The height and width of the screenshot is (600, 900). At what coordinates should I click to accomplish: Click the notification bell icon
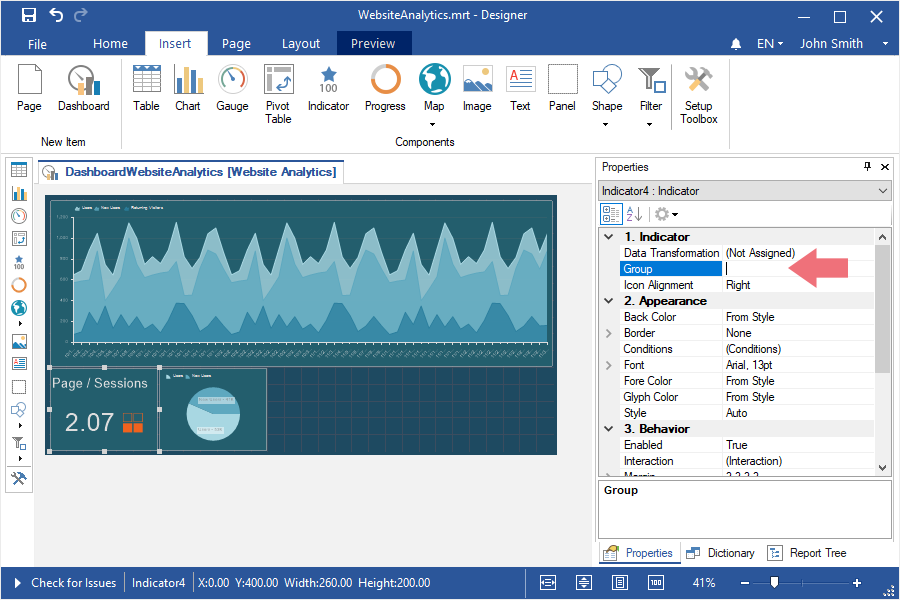click(736, 44)
